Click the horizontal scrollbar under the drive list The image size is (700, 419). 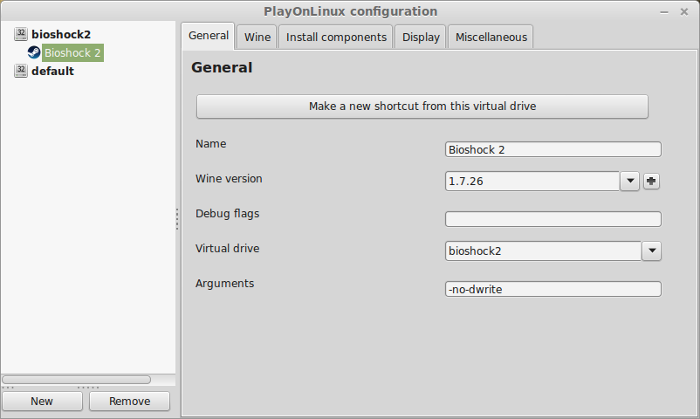76,380
